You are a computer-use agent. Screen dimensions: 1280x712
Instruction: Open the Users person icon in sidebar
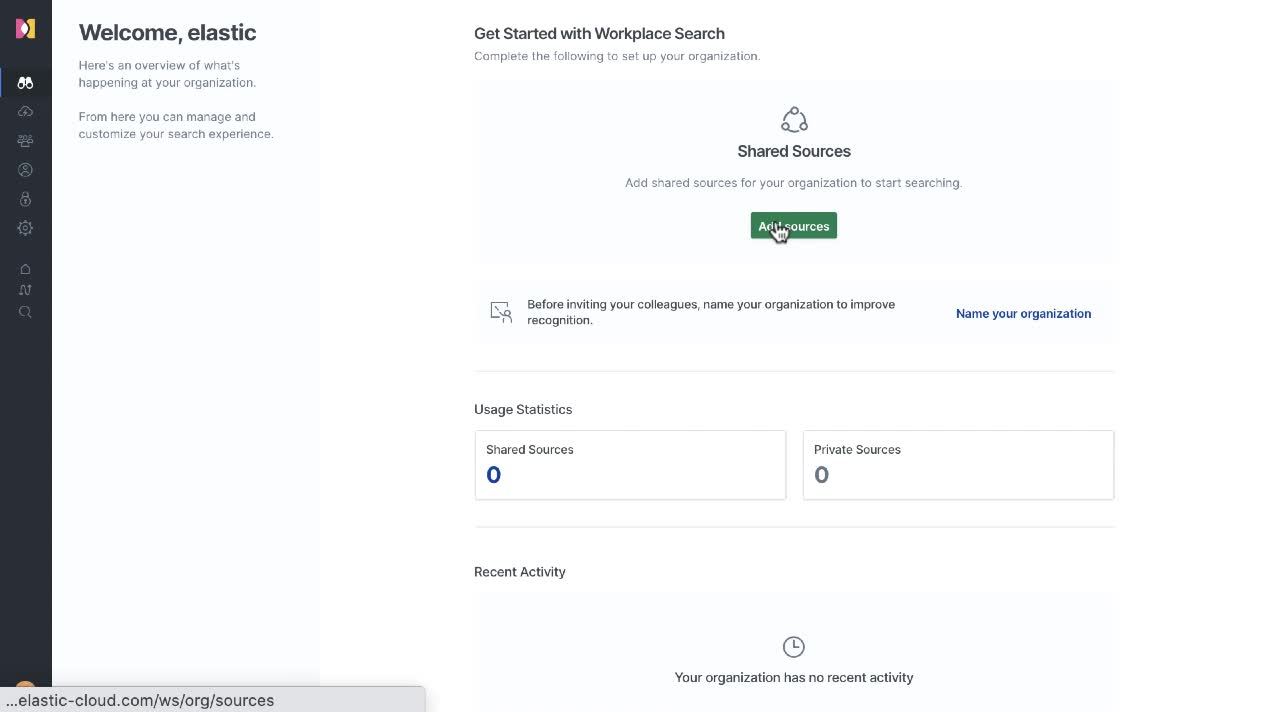pos(25,170)
